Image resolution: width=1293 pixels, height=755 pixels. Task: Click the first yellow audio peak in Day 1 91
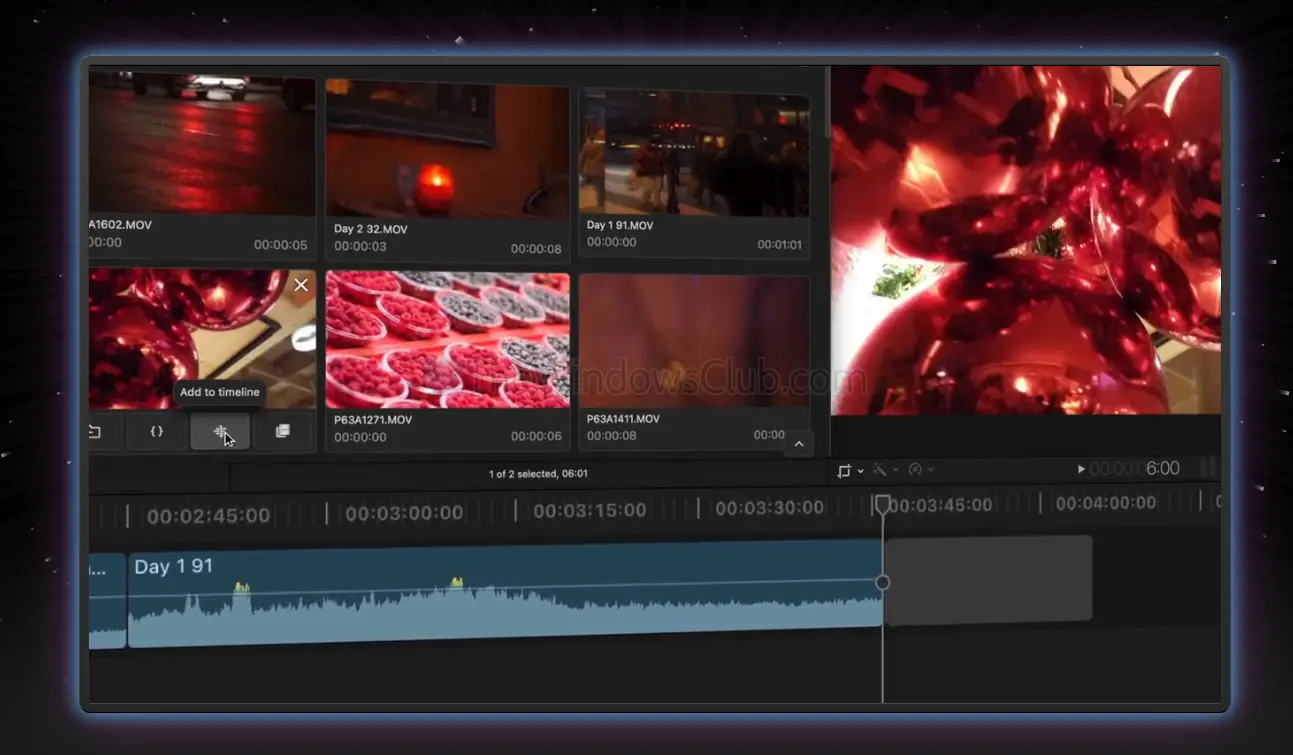tap(241, 588)
